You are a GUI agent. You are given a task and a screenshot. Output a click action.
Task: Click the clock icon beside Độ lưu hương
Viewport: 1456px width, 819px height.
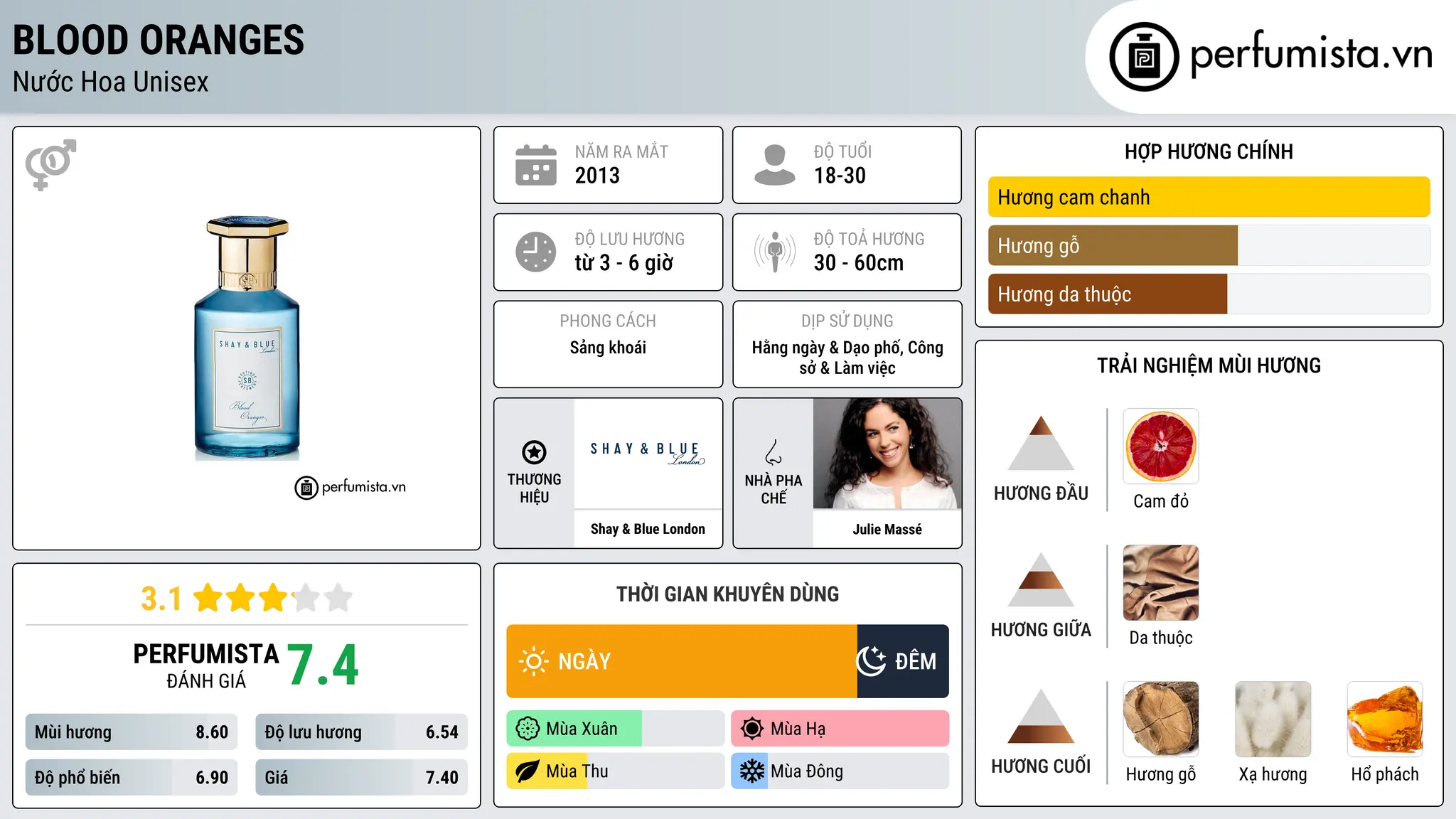535,252
